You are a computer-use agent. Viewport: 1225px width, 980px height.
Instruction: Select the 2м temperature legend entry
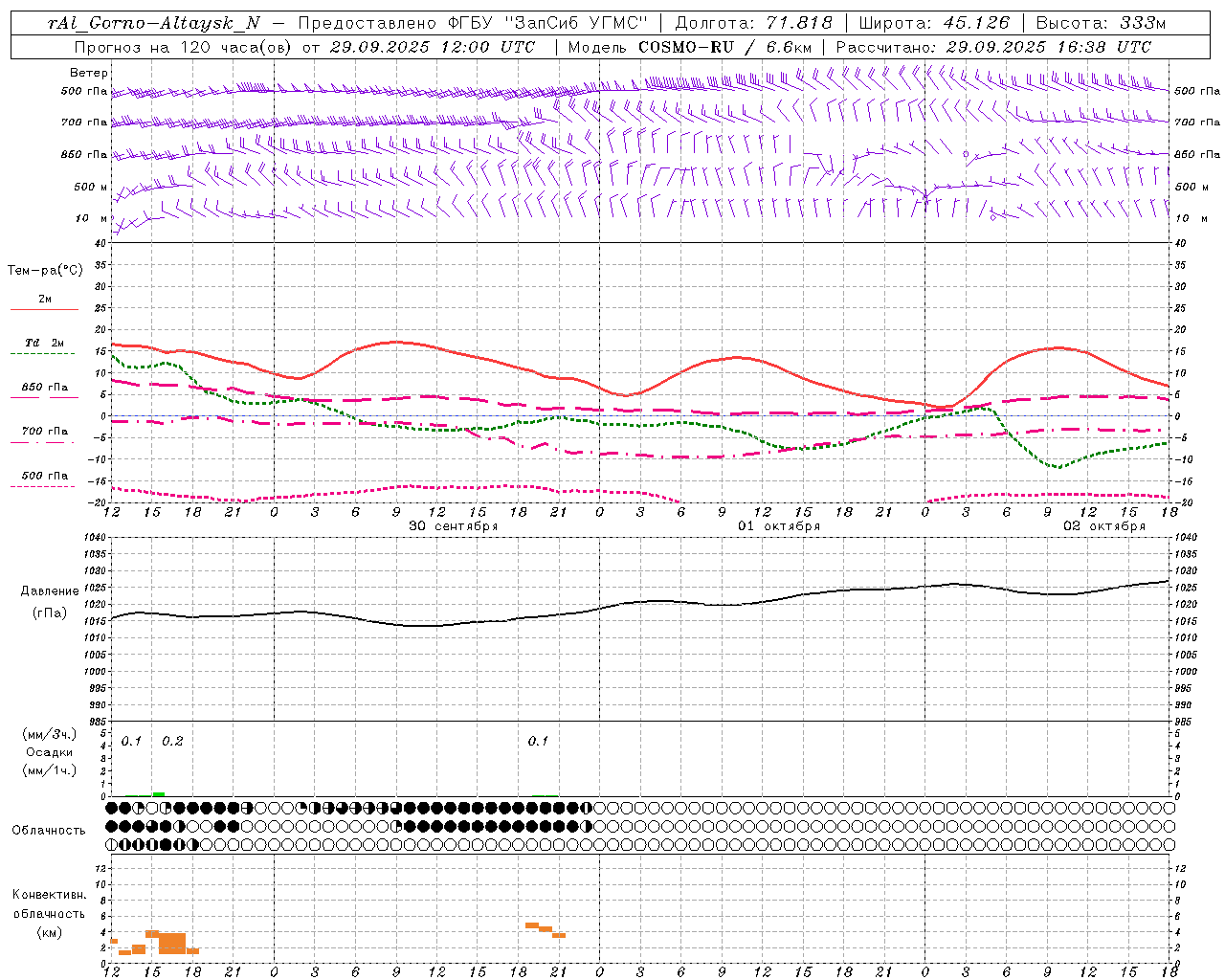tap(45, 299)
